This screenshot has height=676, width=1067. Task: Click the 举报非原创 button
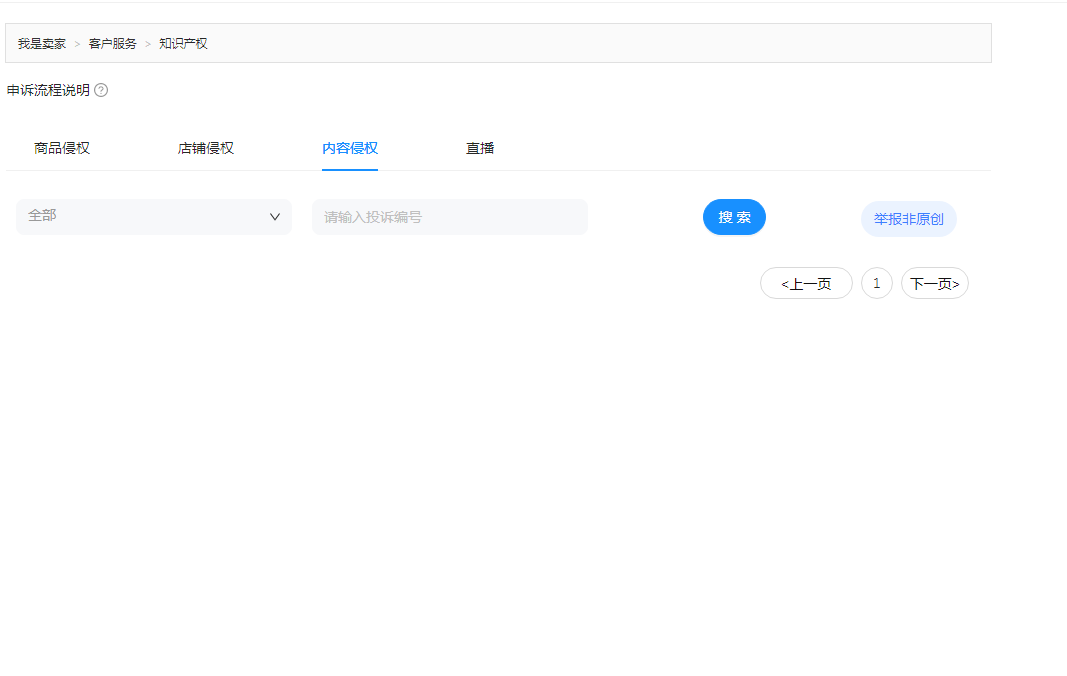pyautogui.click(x=908, y=219)
